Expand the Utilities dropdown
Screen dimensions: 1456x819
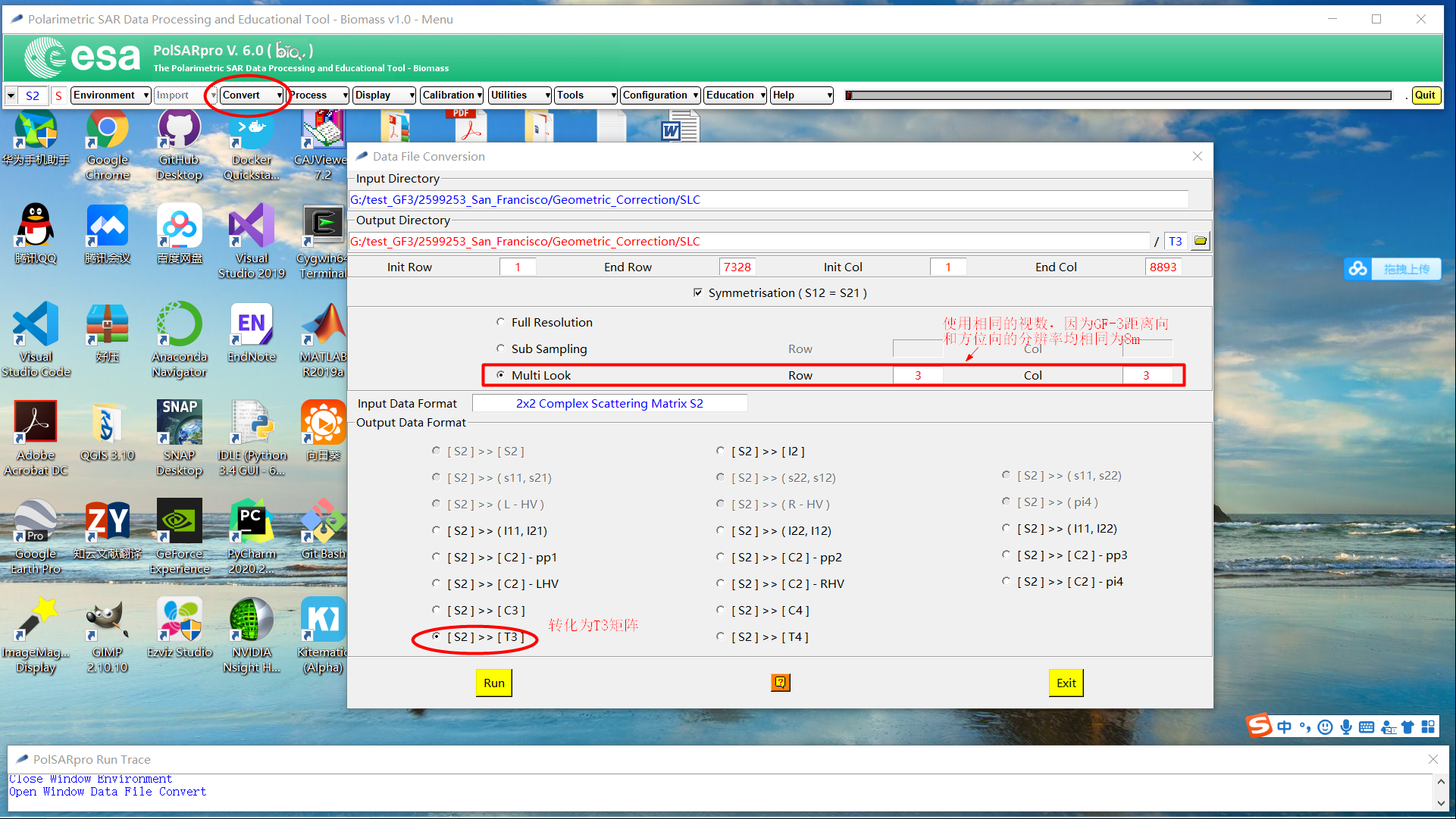coord(518,95)
